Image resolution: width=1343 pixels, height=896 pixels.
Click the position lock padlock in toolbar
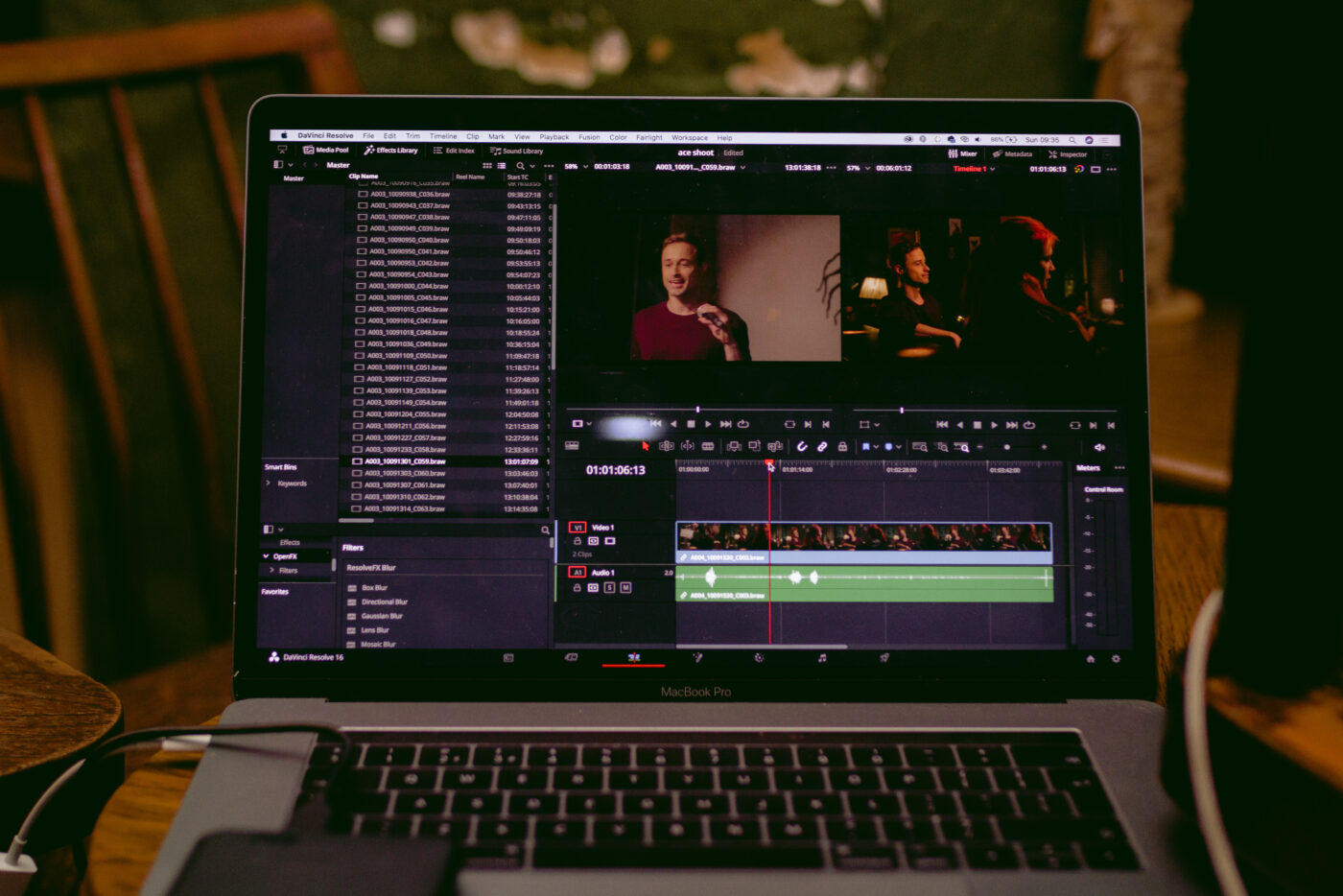point(842,446)
